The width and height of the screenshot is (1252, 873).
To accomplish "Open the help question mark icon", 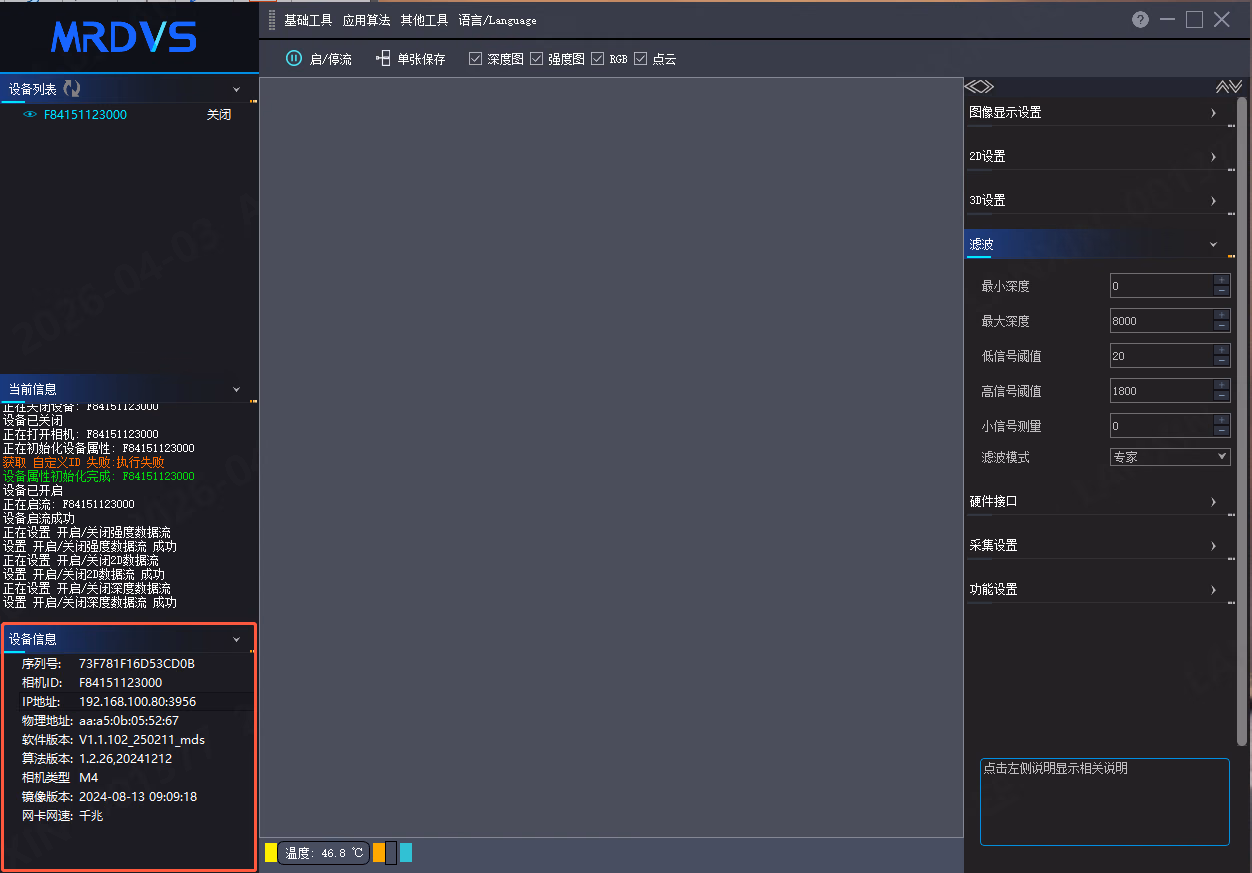I will 1140,20.
